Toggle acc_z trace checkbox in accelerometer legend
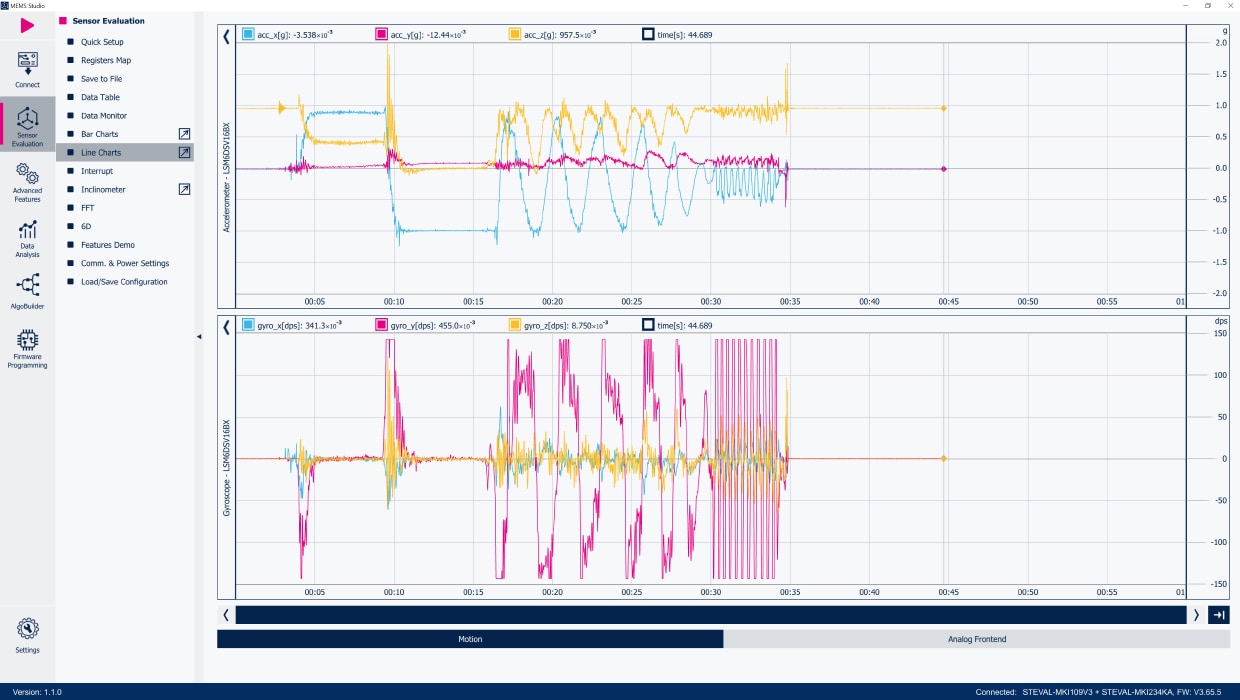Image resolution: width=1240 pixels, height=700 pixels. coord(515,35)
